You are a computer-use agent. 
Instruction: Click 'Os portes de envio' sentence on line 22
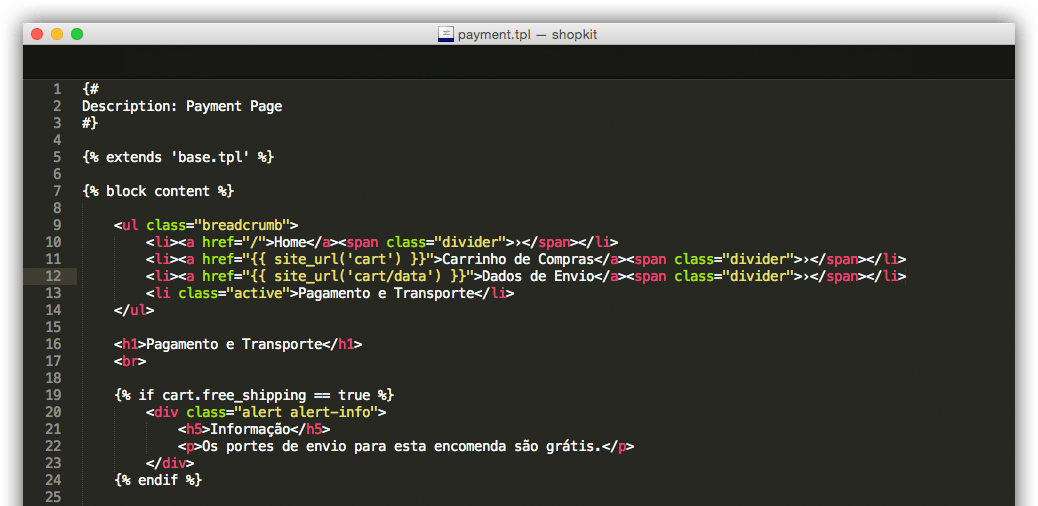click(x=402, y=446)
